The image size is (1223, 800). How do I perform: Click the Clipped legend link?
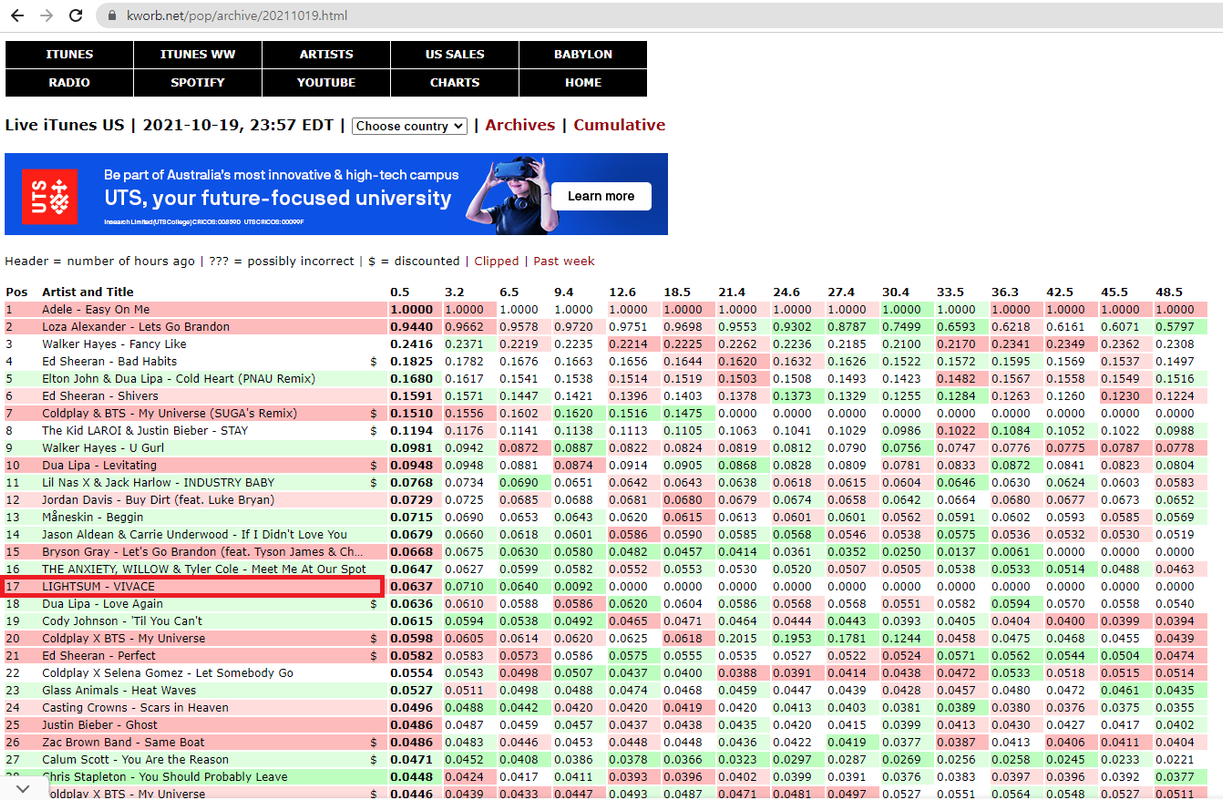pos(496,261)
